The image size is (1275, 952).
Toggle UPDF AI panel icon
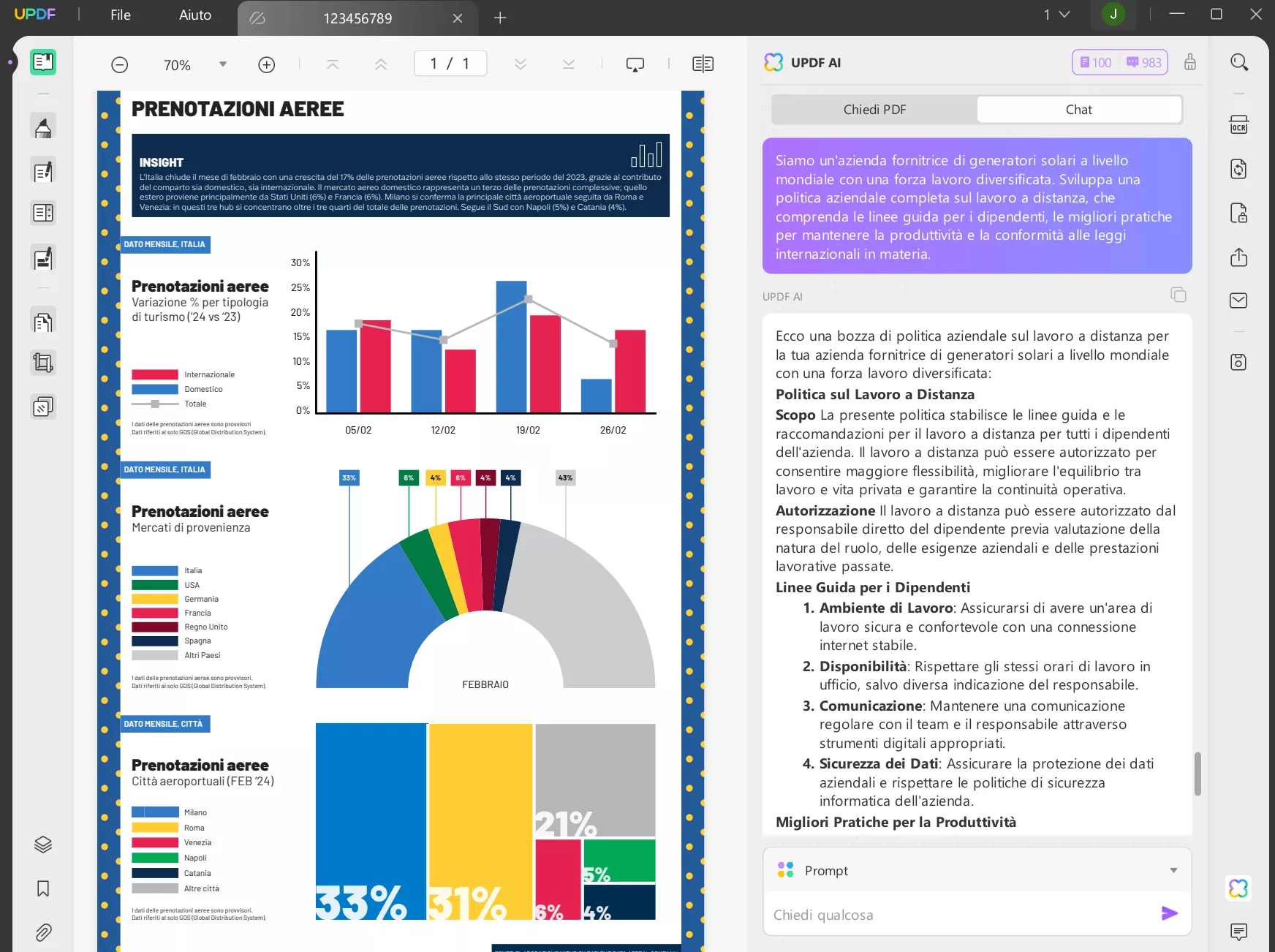point(1239,888)
